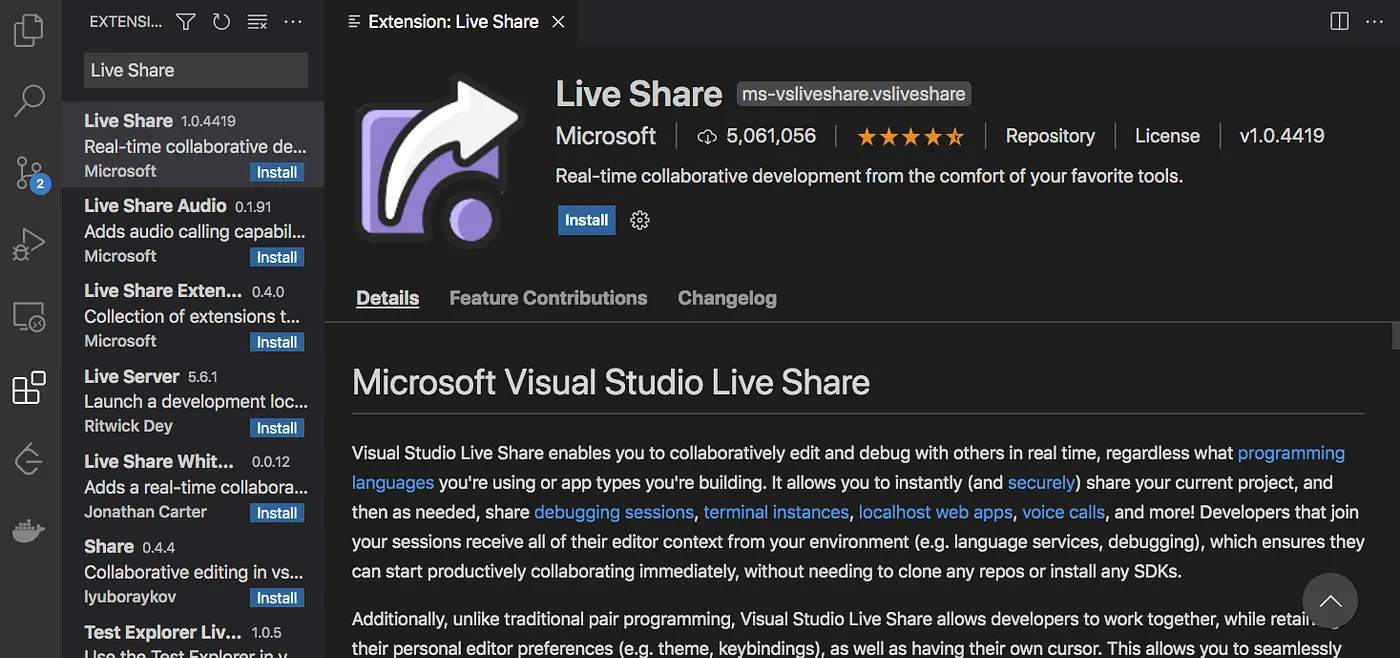
Task: Open the Remote Explorer icon
Action: coord(29,317)
